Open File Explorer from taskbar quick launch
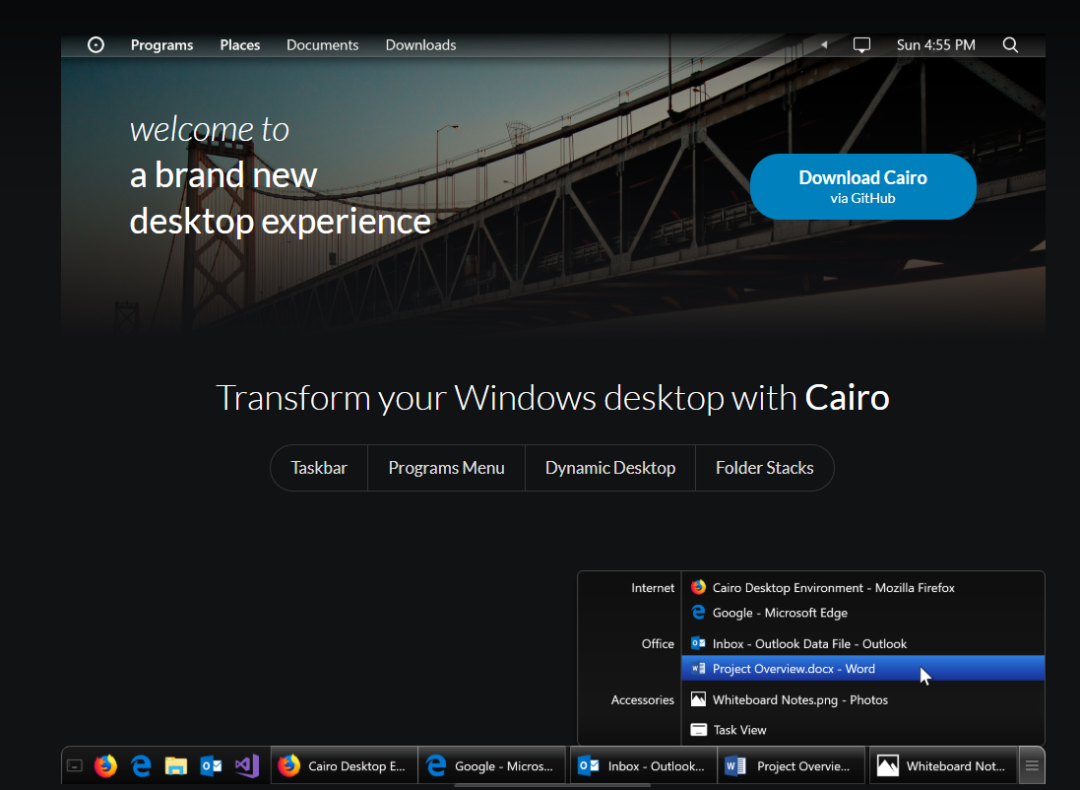The width and height of the screenshot is (1080, 790). click(x=176, y=766)
